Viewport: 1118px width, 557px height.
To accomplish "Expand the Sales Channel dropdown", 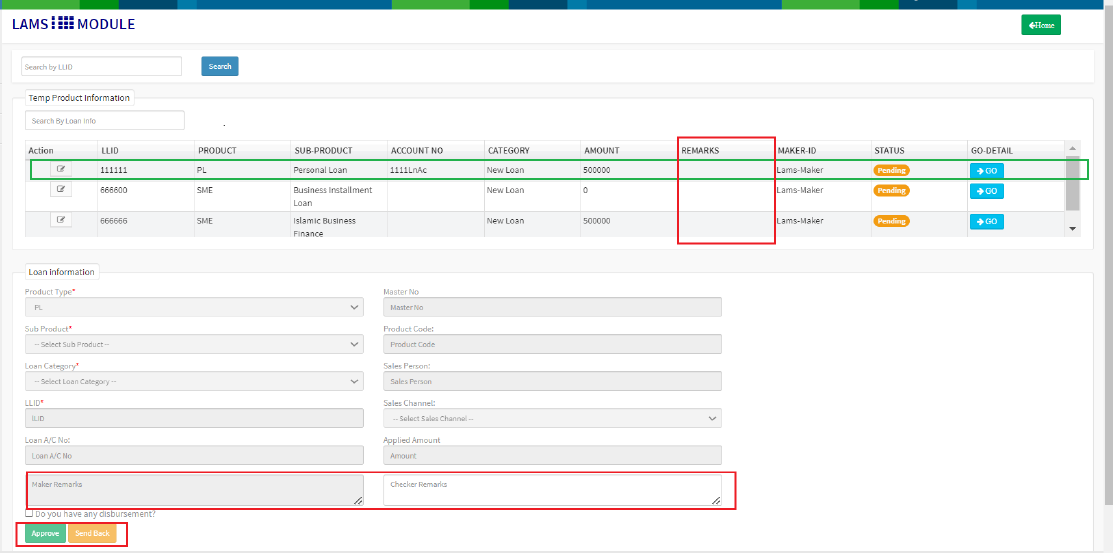I will (552, 418).
